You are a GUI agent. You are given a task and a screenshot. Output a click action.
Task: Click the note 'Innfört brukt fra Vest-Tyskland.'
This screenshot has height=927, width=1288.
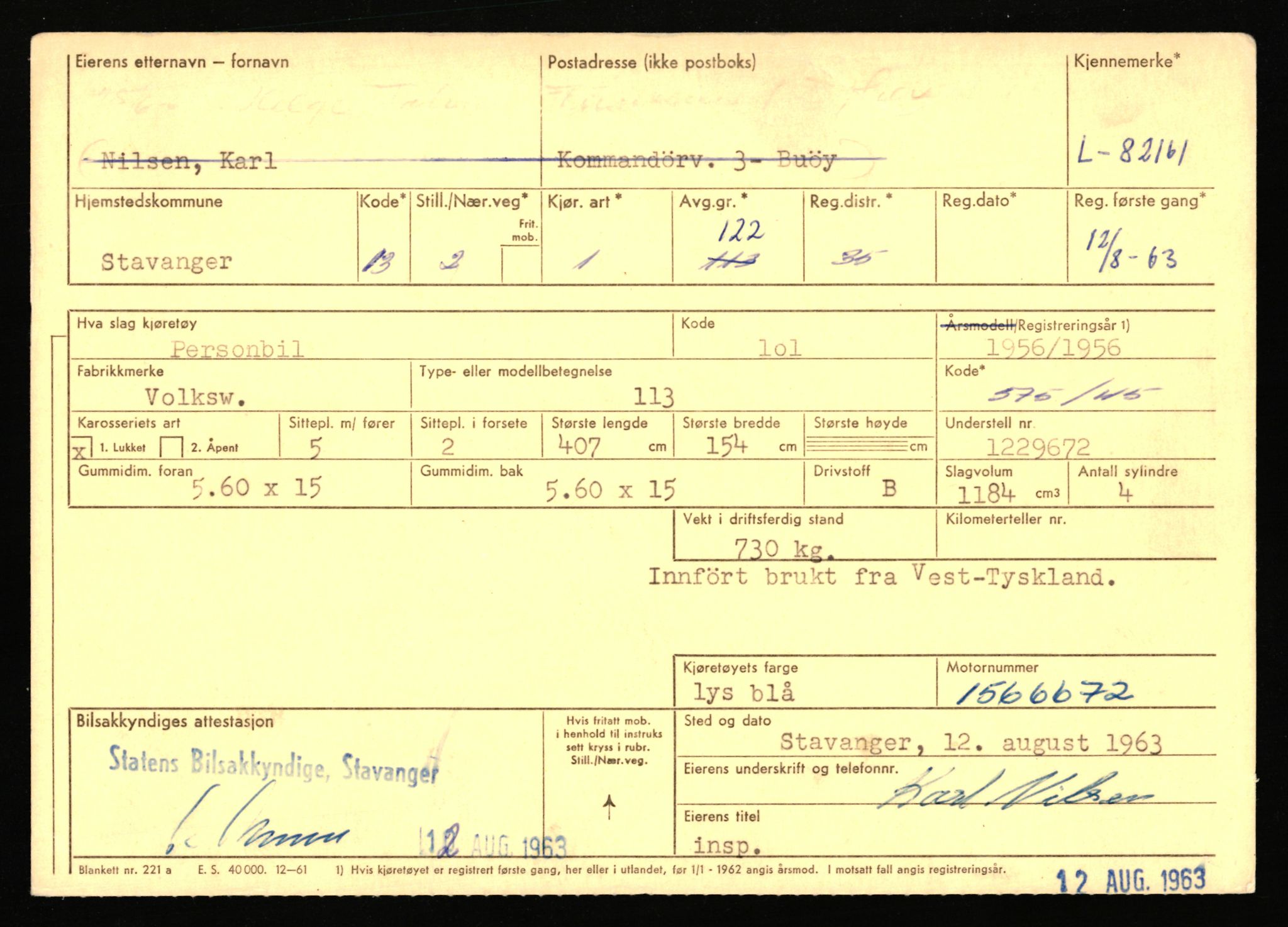[x=882, y=577]
